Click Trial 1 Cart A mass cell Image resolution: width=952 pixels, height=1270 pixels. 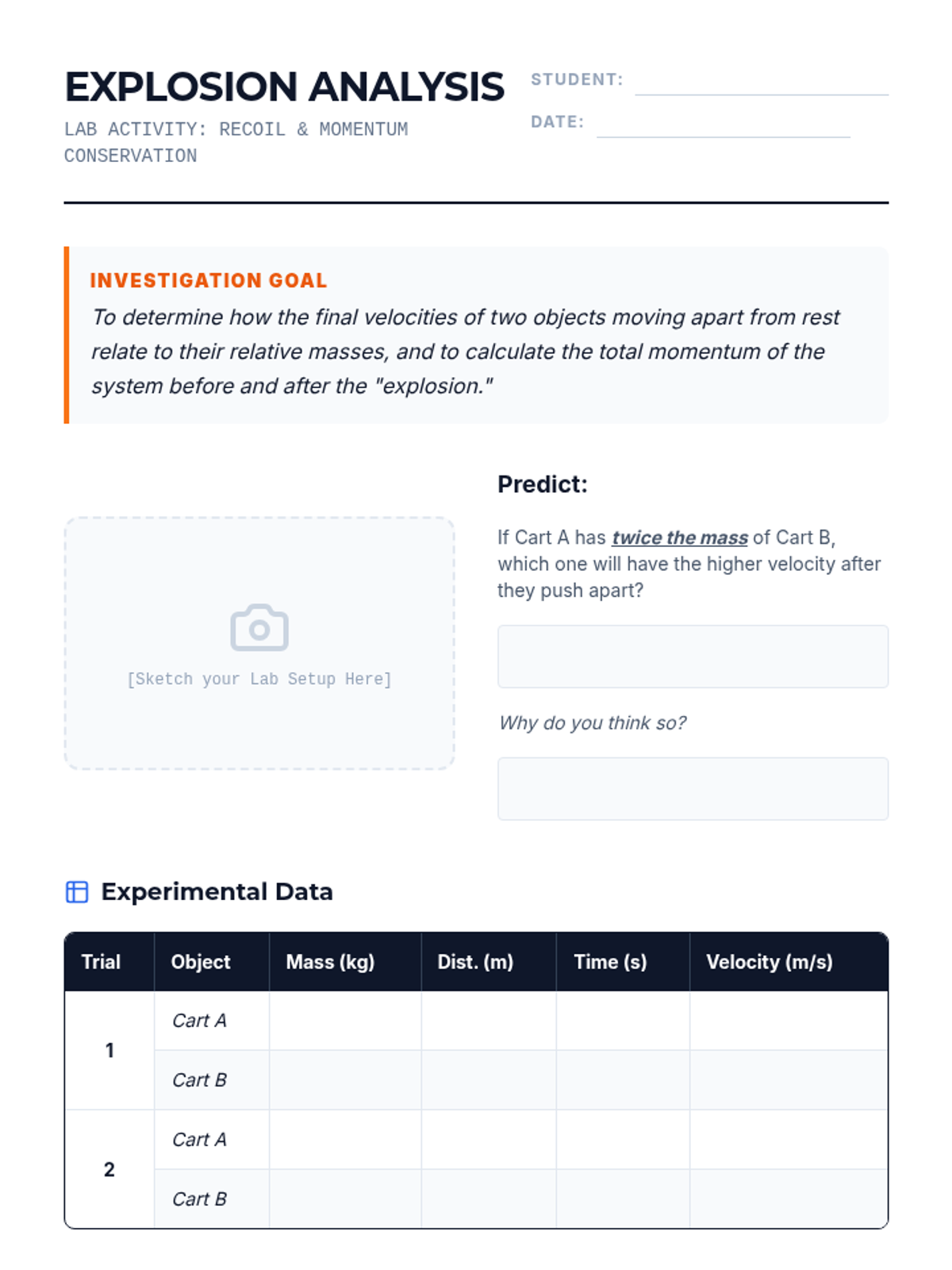pyautogui.click(x=345, y=1021)
